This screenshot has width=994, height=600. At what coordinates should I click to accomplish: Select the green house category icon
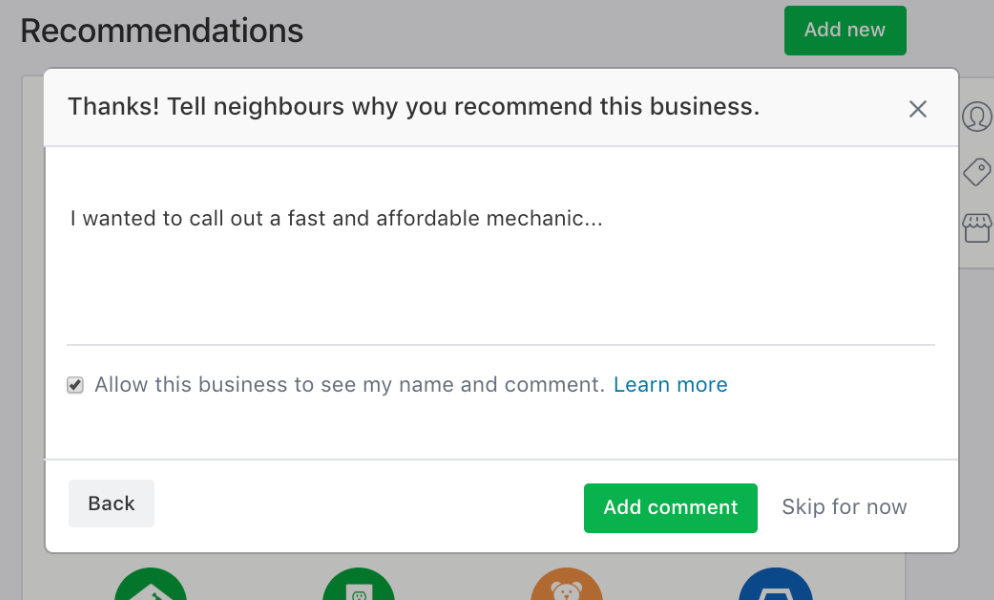tap(151, 584)
